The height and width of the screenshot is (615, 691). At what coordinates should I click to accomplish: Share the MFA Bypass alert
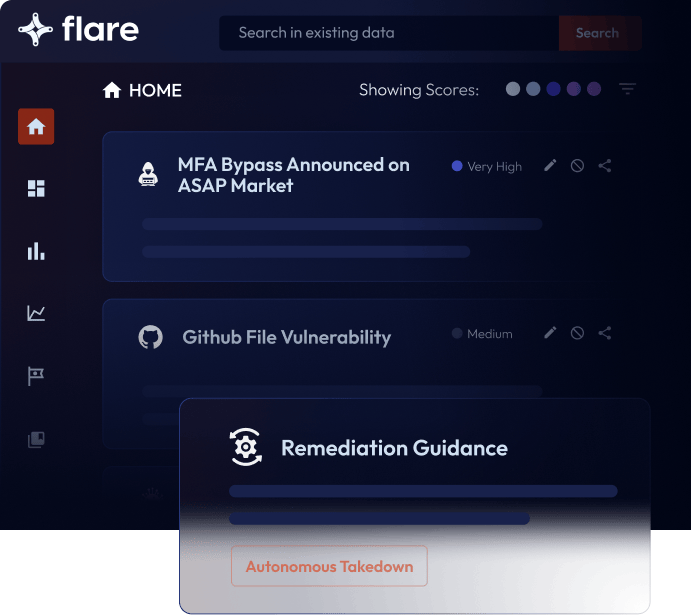(605, 166)
